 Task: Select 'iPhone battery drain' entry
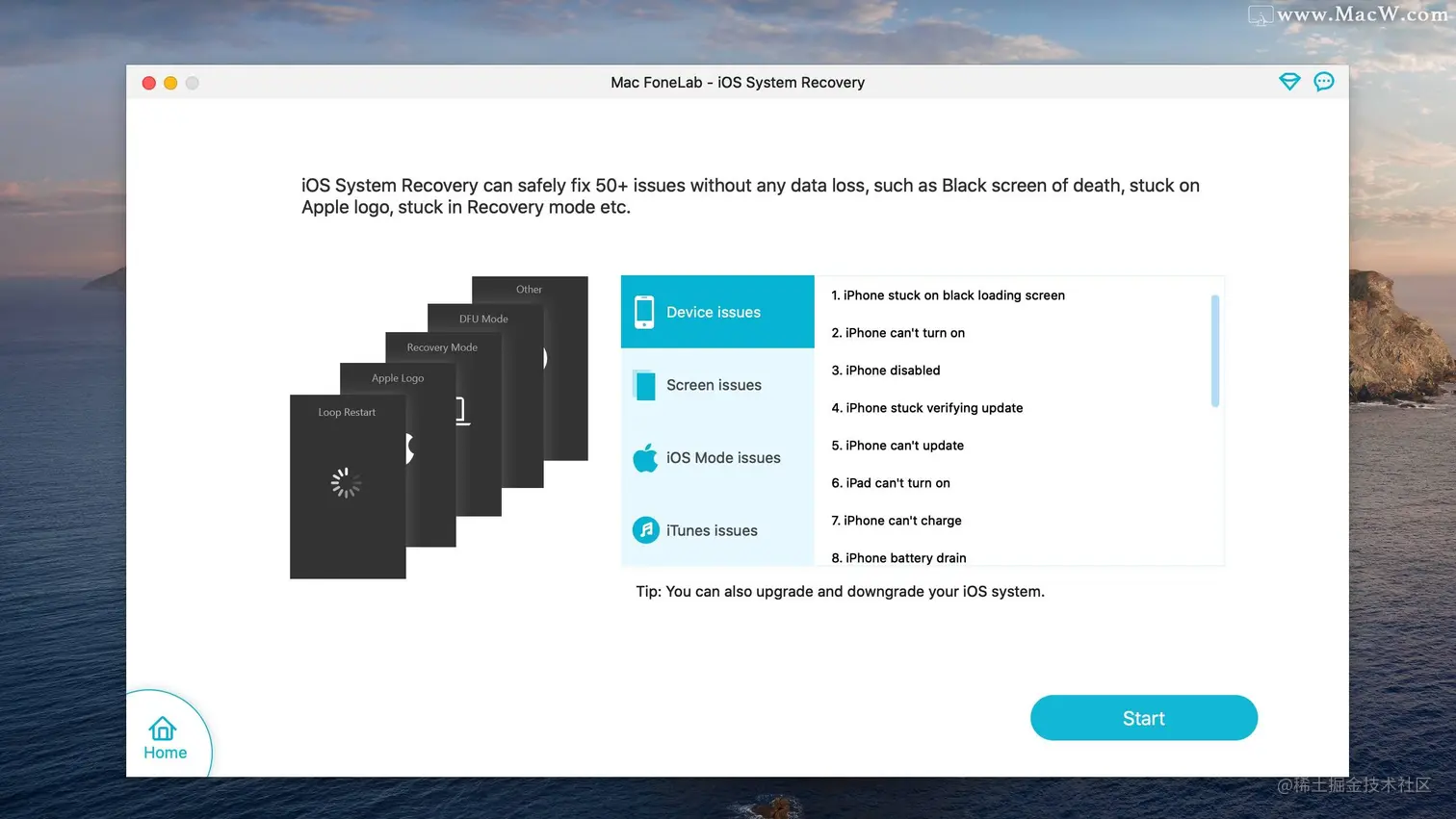898,558
